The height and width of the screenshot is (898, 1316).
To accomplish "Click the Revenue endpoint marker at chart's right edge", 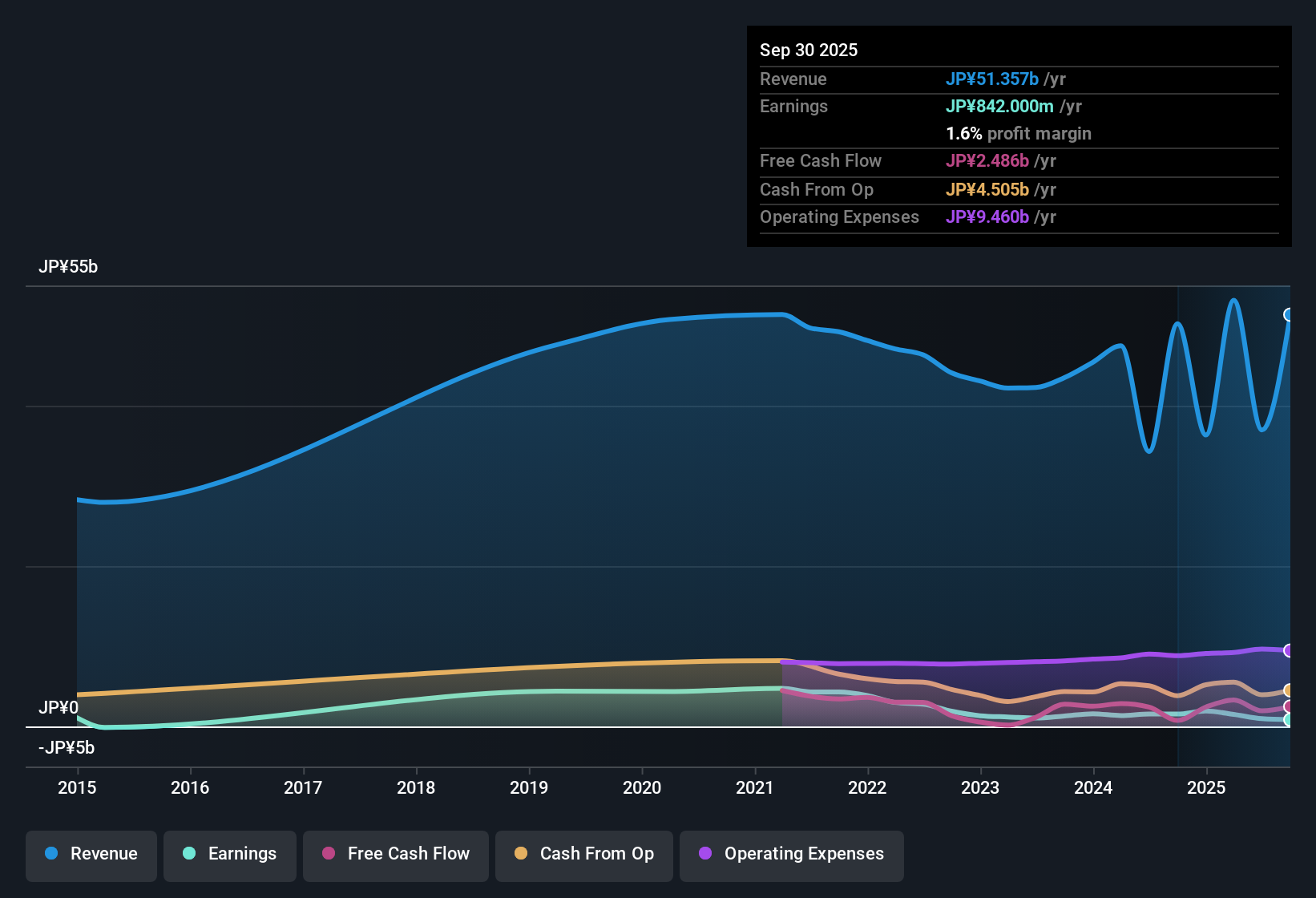I will (x=1287, y=314).
